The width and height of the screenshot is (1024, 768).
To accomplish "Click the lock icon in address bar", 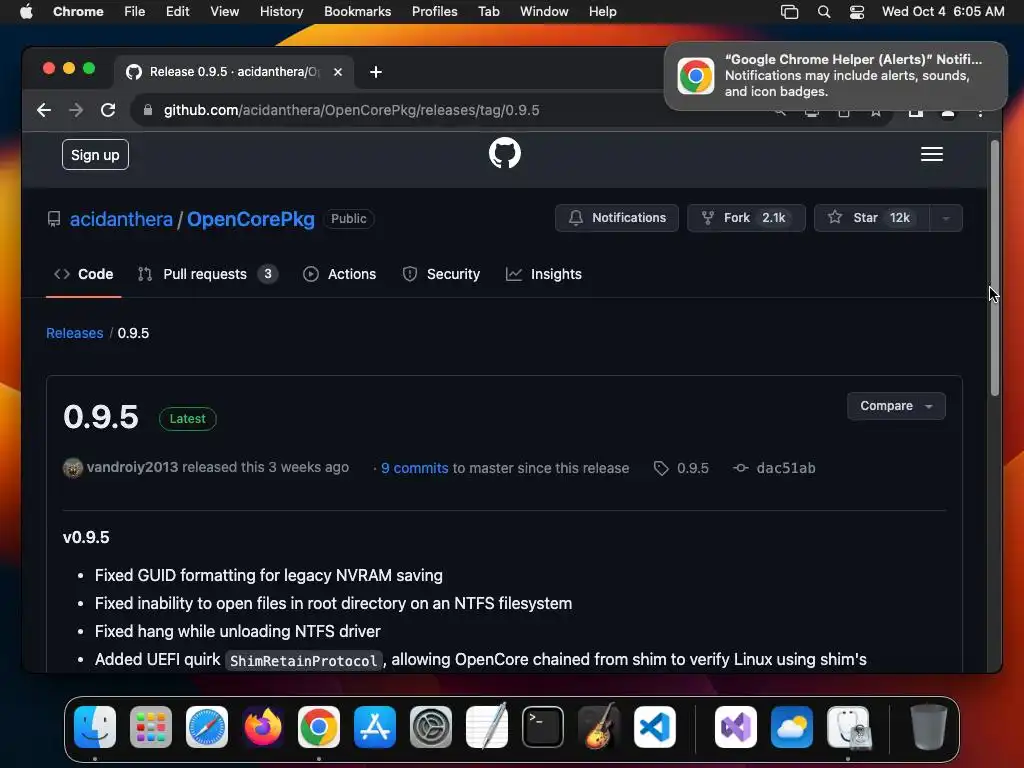I will pyautogui.click(x=148, y=110).
